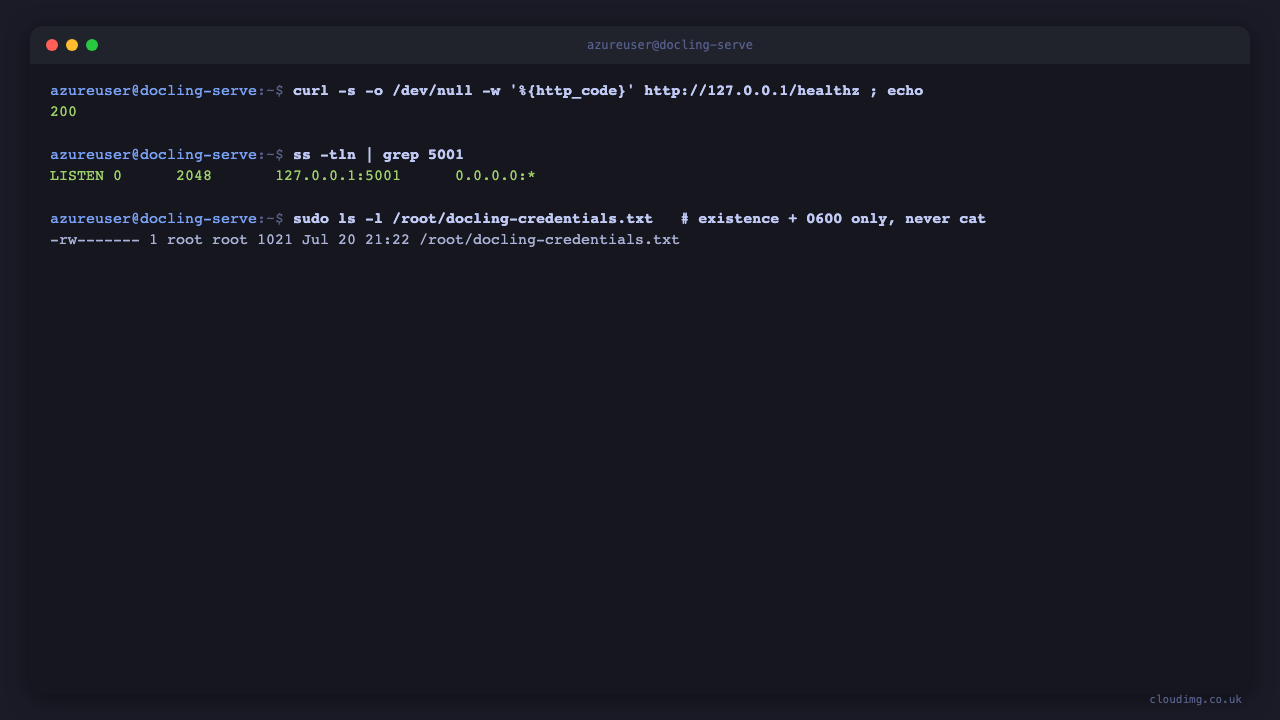Click the 2048 backlog value

(194, 176)
